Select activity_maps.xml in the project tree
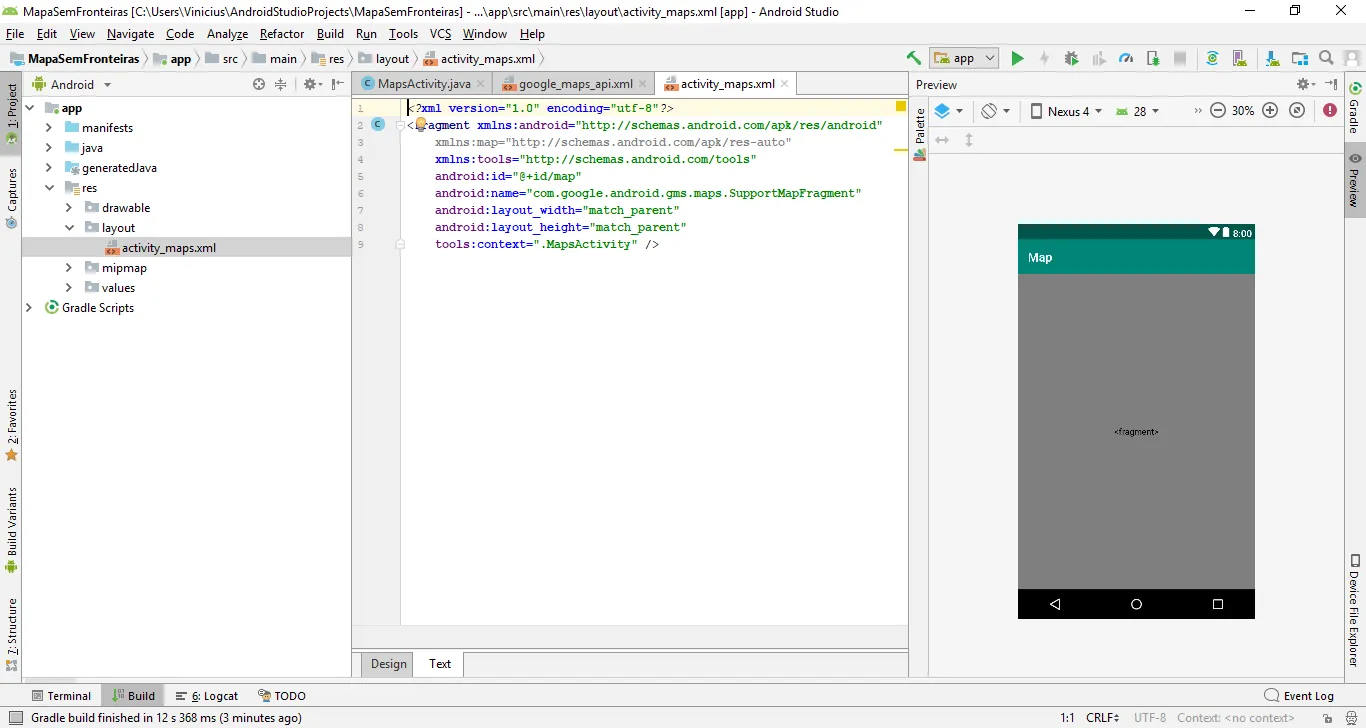This screenshot has height=728, width=1366. click(x=168, y=248)
